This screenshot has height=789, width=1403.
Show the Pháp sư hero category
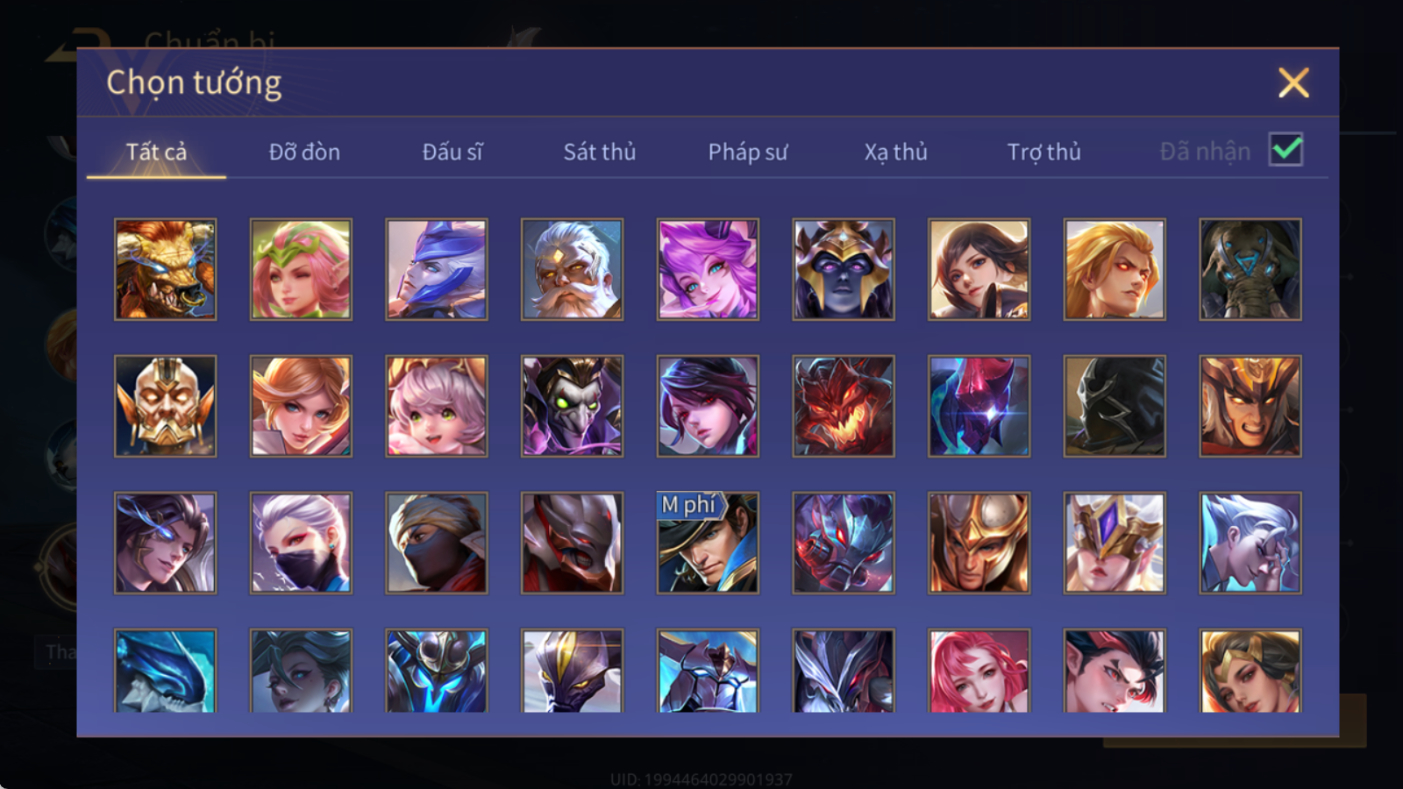click(x=748, y=152)
